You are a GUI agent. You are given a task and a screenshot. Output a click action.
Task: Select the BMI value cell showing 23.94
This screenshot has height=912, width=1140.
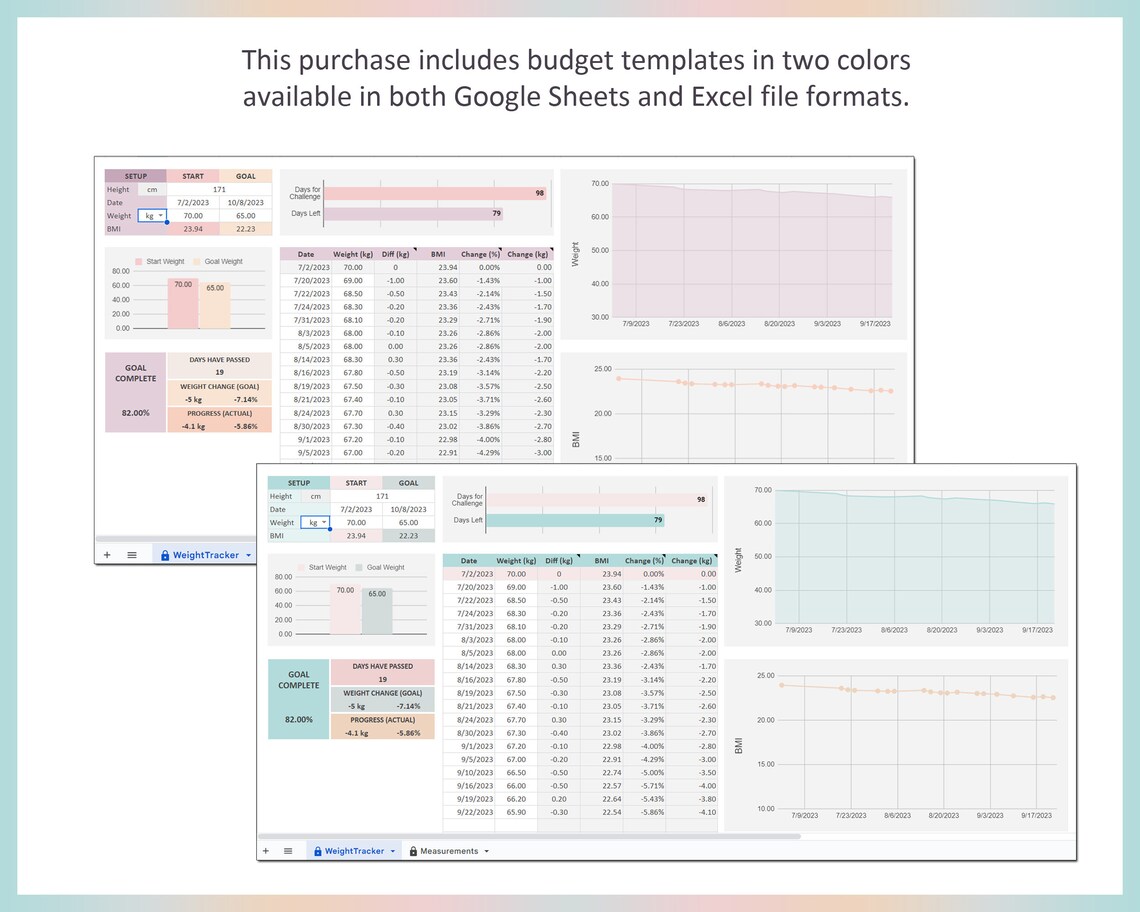193,229
